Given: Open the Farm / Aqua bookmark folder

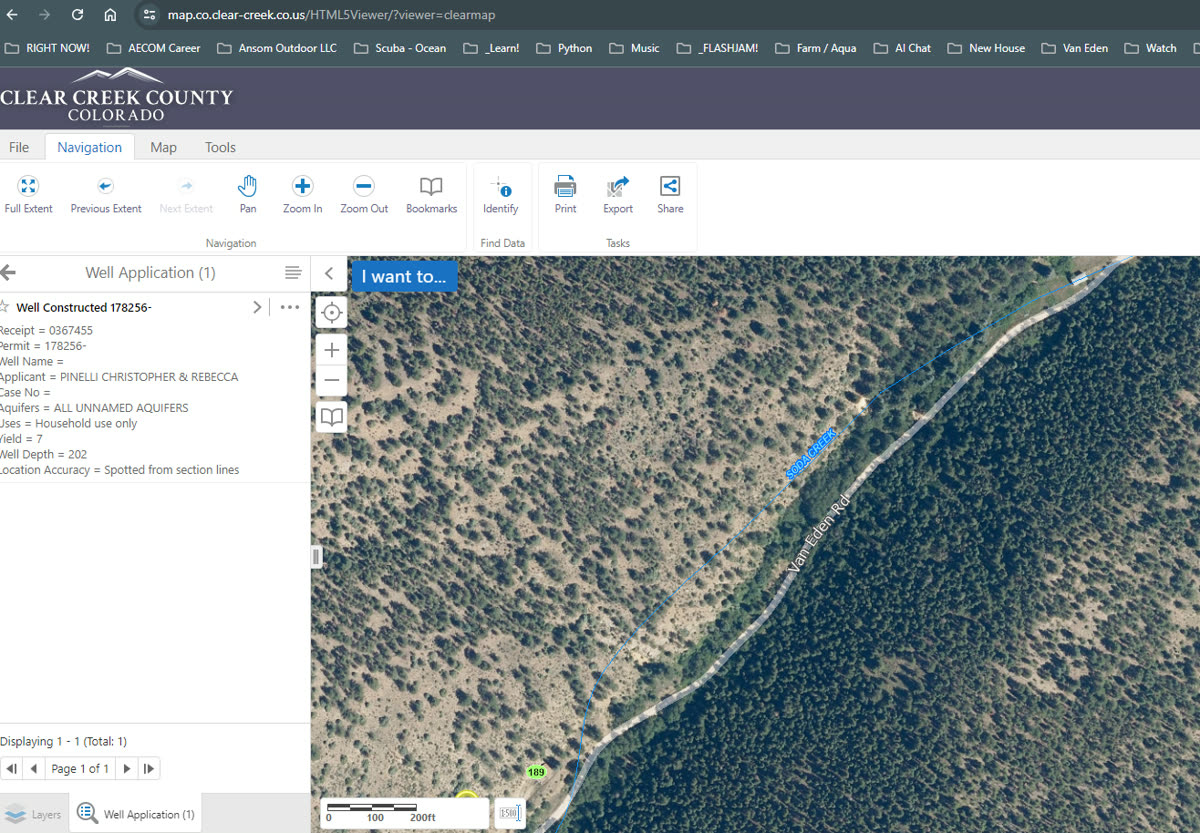Looking at the screenshot, I should pos(815,48).
